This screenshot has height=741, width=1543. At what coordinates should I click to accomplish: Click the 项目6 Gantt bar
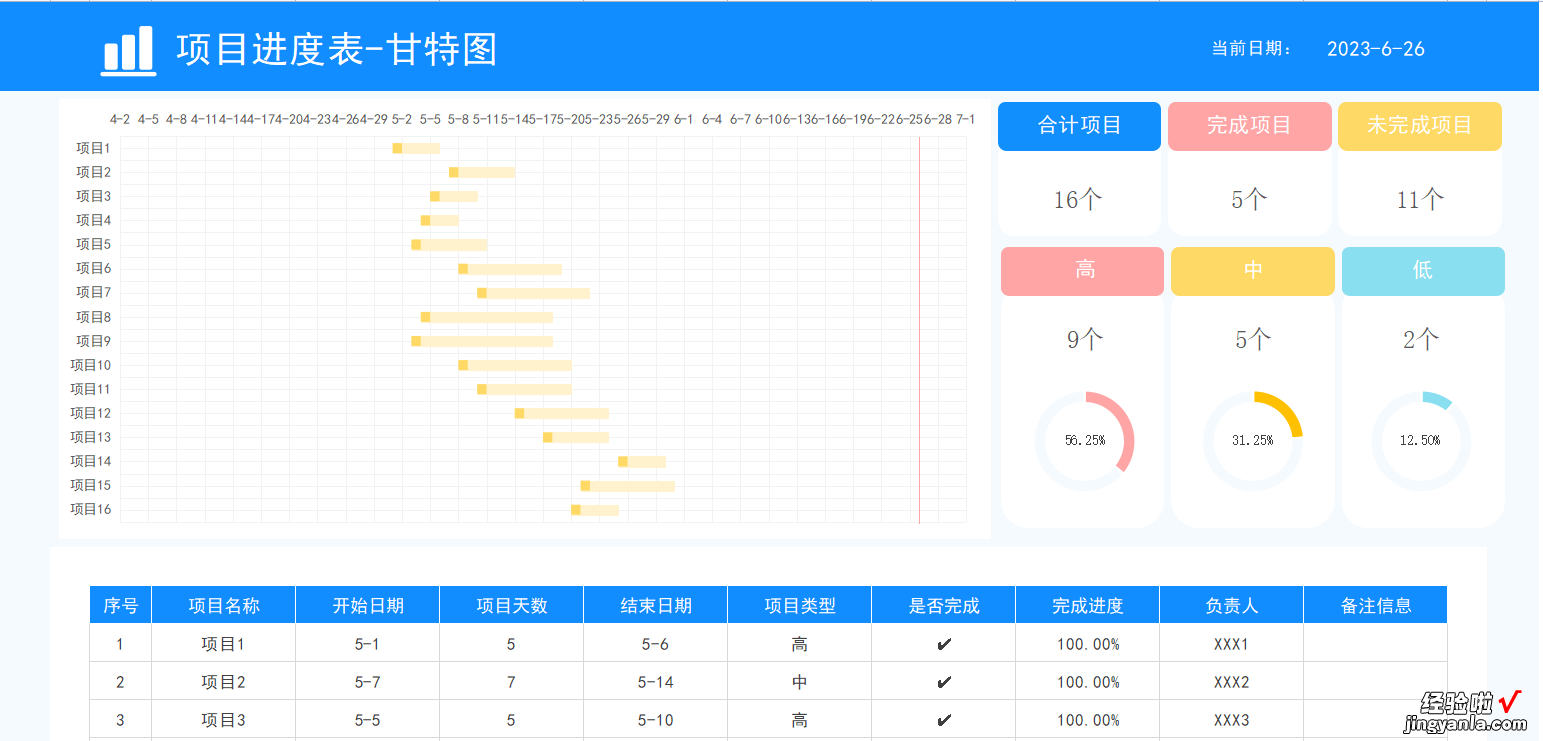510,269
